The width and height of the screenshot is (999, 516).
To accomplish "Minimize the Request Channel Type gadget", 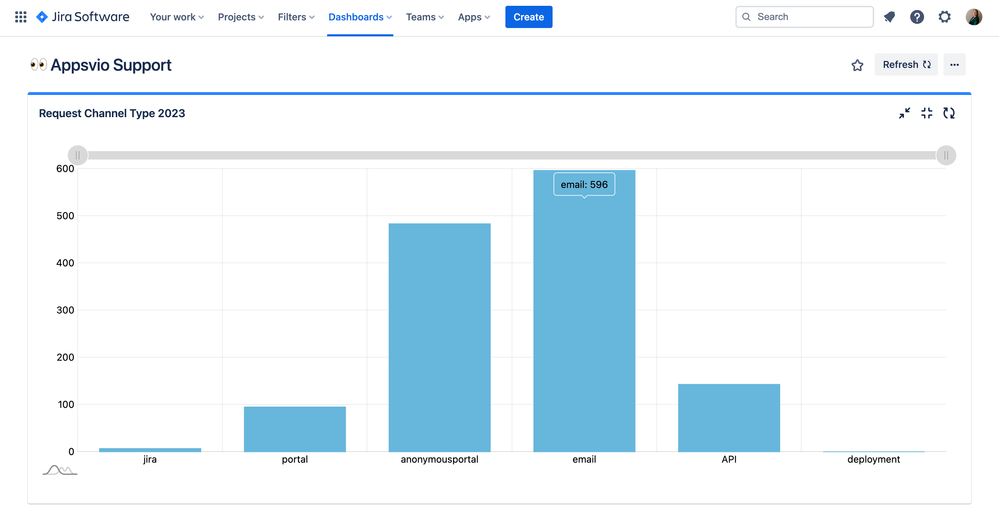I will 905,113.
